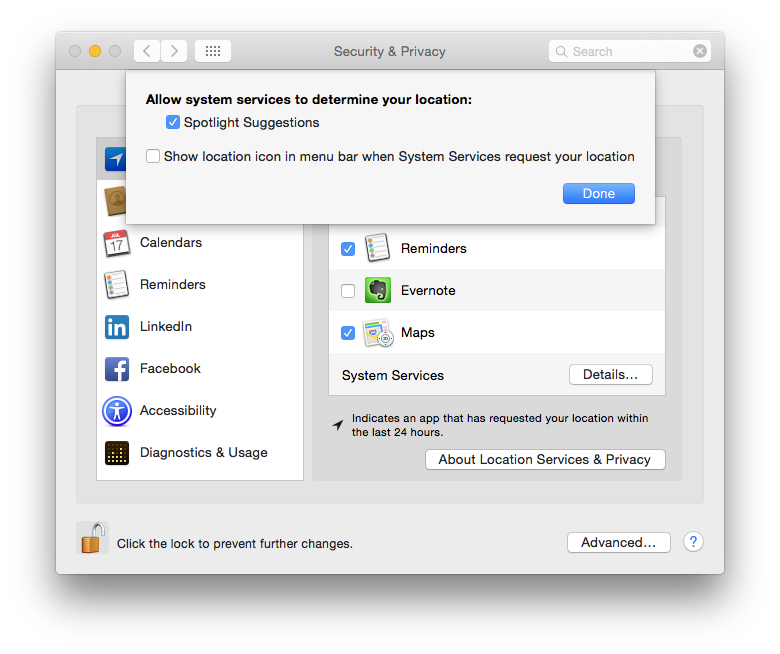Select Calendars label in the sidebar
The image size is (780, 654).
click(171, 243)
